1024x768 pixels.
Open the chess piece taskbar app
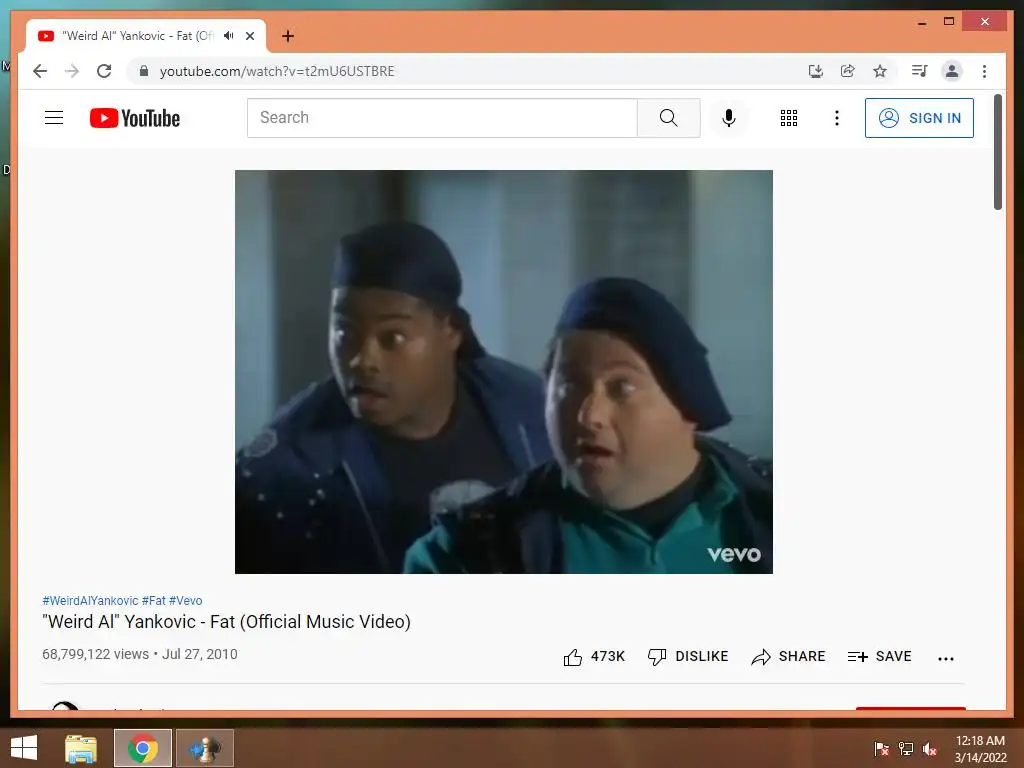click(205, 748)
